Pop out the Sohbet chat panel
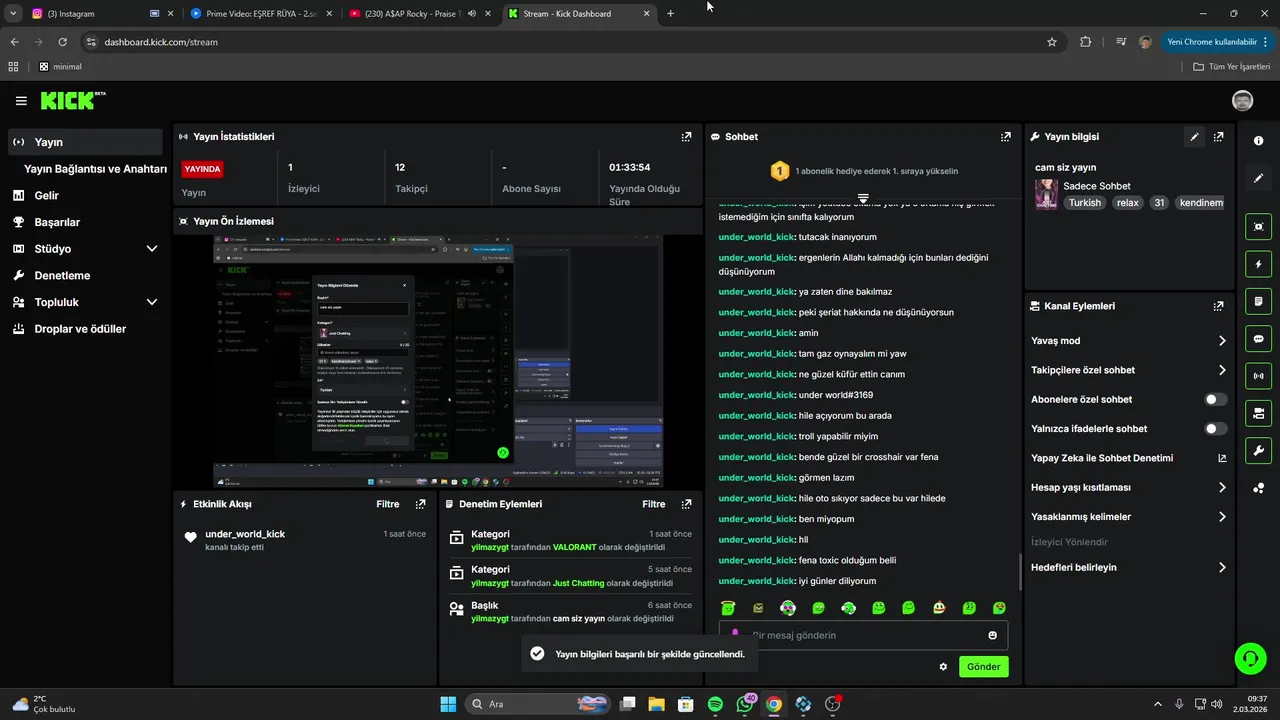This screenshot has height=720, width=1280. 1006,137
